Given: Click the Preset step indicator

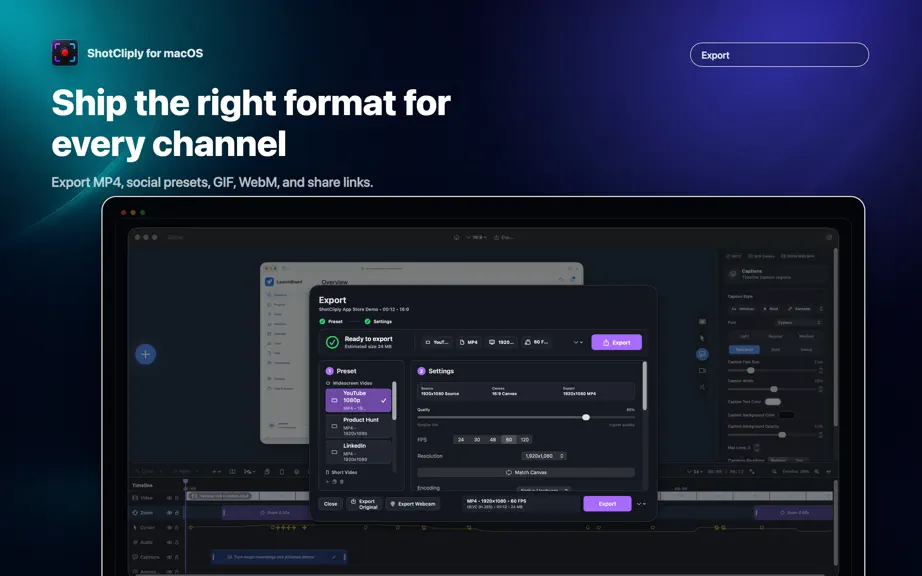Looking at the screenshot, I should pos(331,322).
